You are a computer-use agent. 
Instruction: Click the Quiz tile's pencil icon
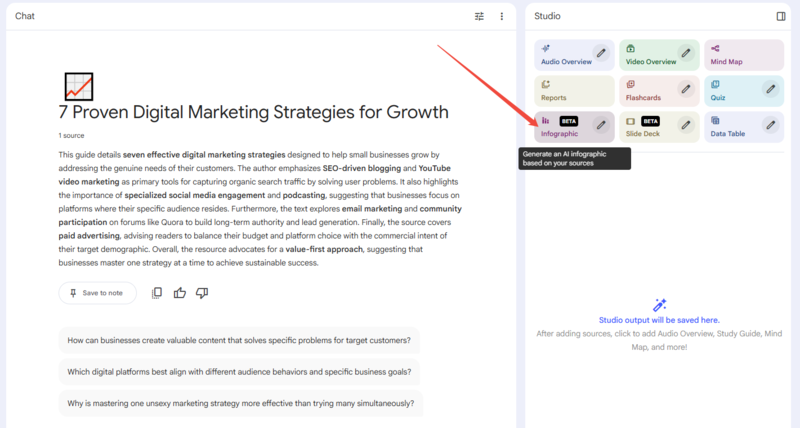[770, 89]
